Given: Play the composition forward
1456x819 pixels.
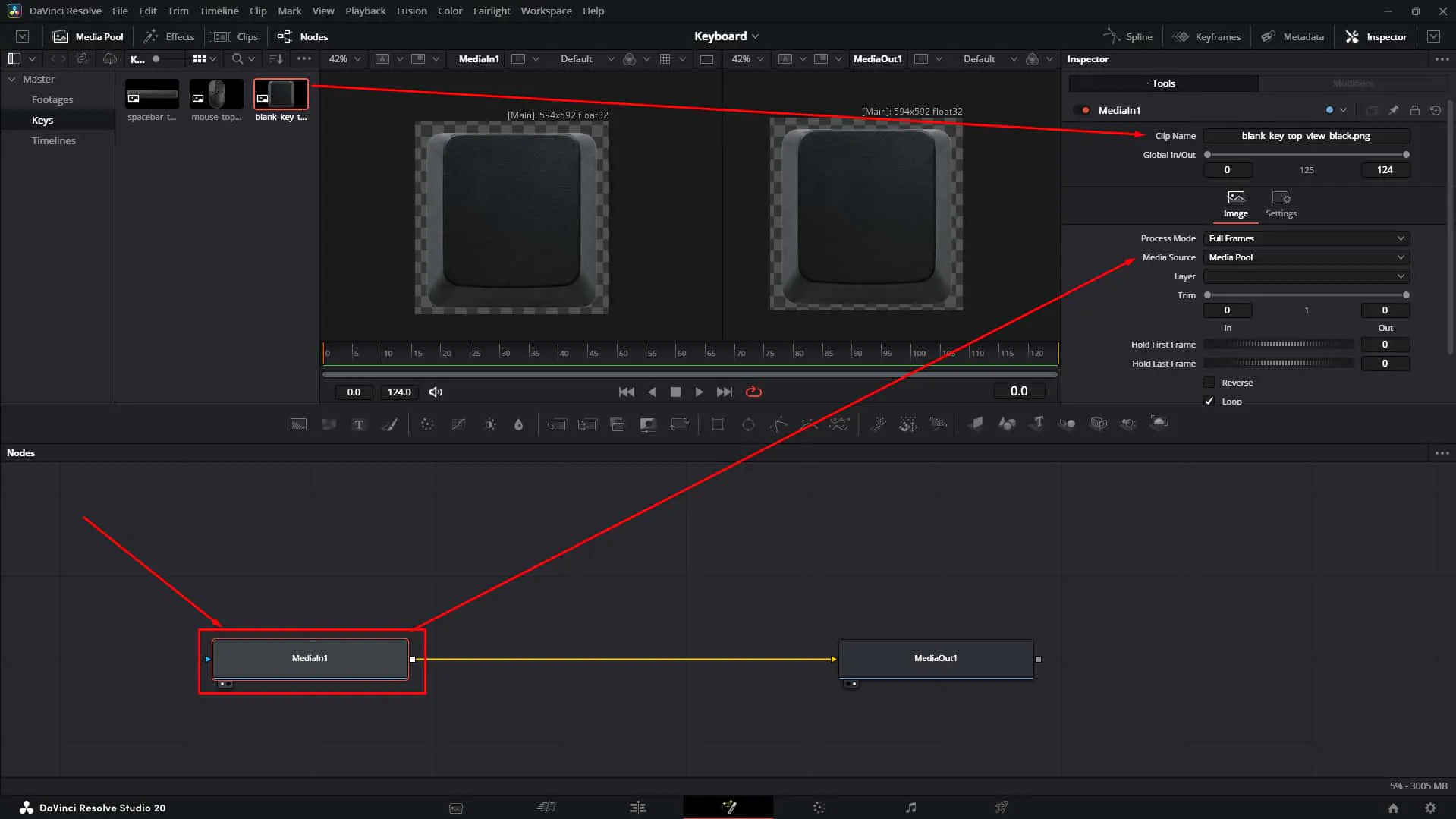Looking at the screenshot, I should tap(699, 392).
